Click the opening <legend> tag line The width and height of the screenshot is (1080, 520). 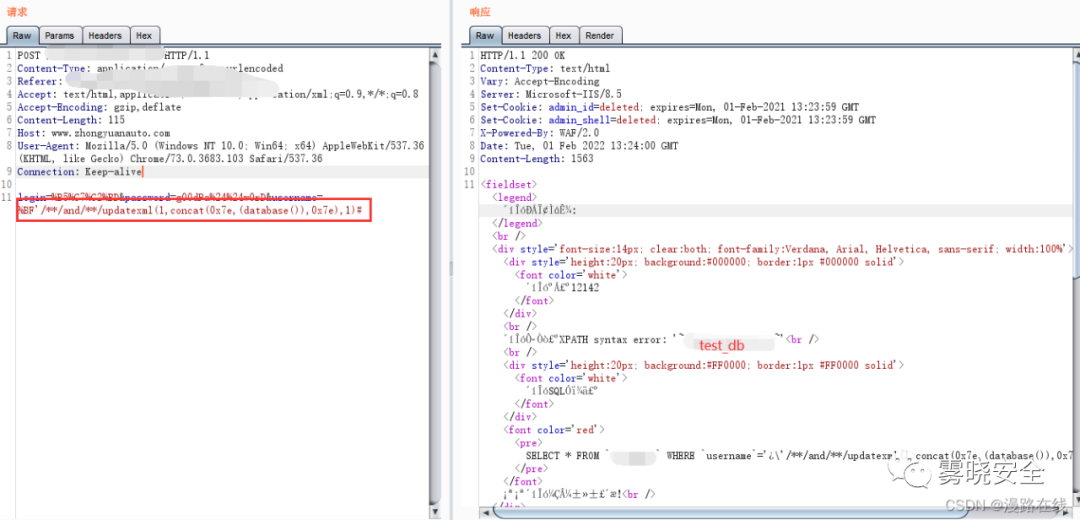click(517, 198)
